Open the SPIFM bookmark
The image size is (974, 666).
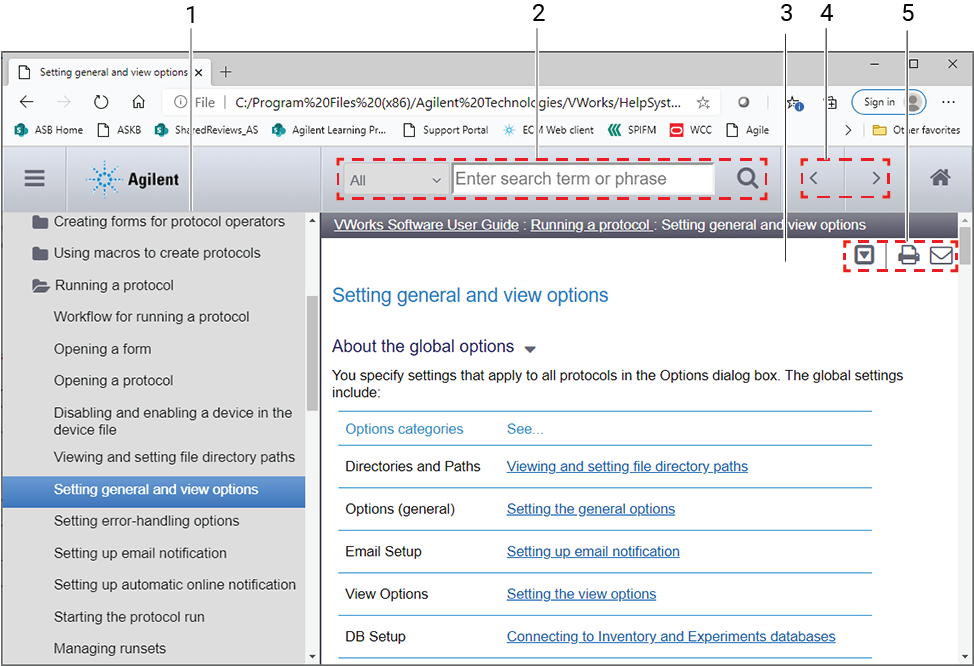click(632, 130)
